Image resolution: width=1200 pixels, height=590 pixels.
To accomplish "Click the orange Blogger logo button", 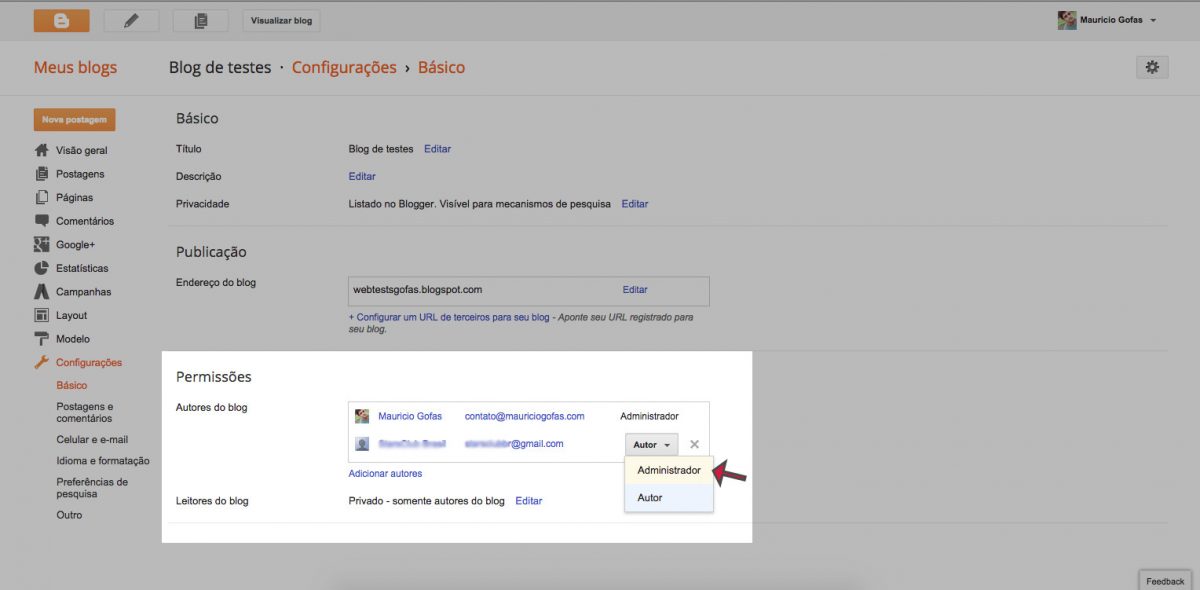I will [61, 20].
